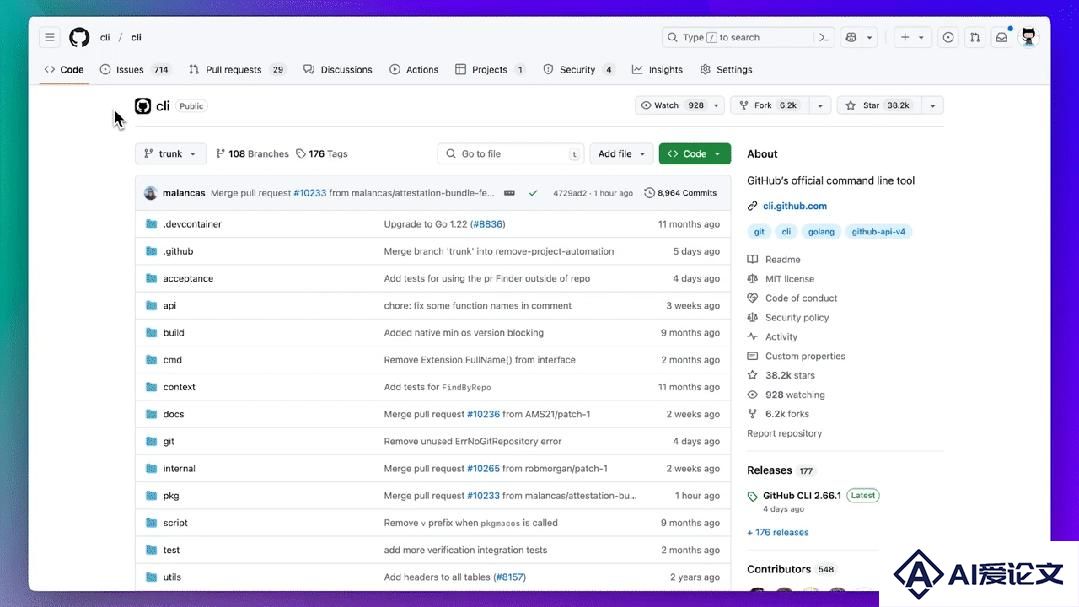The image size is (1079, 607).
Task: Star the cli repository
Action: tap(878, 106)
